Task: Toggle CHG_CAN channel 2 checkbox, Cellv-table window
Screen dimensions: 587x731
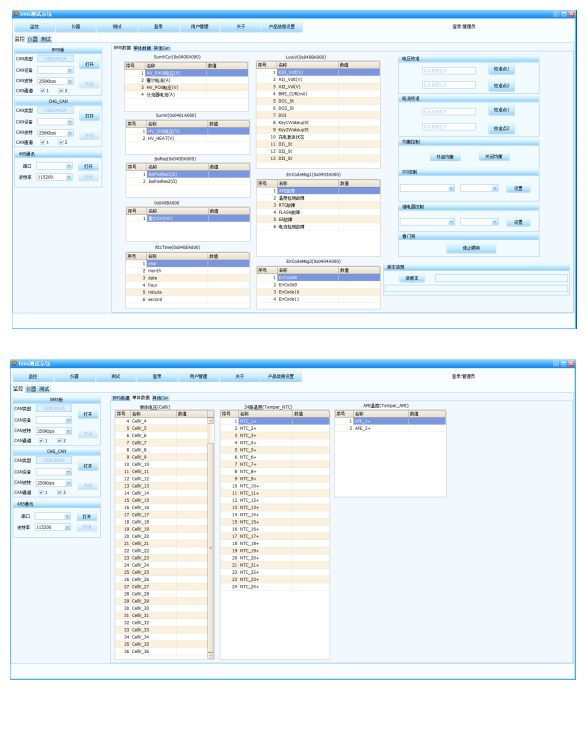Action: click(59, 492)
